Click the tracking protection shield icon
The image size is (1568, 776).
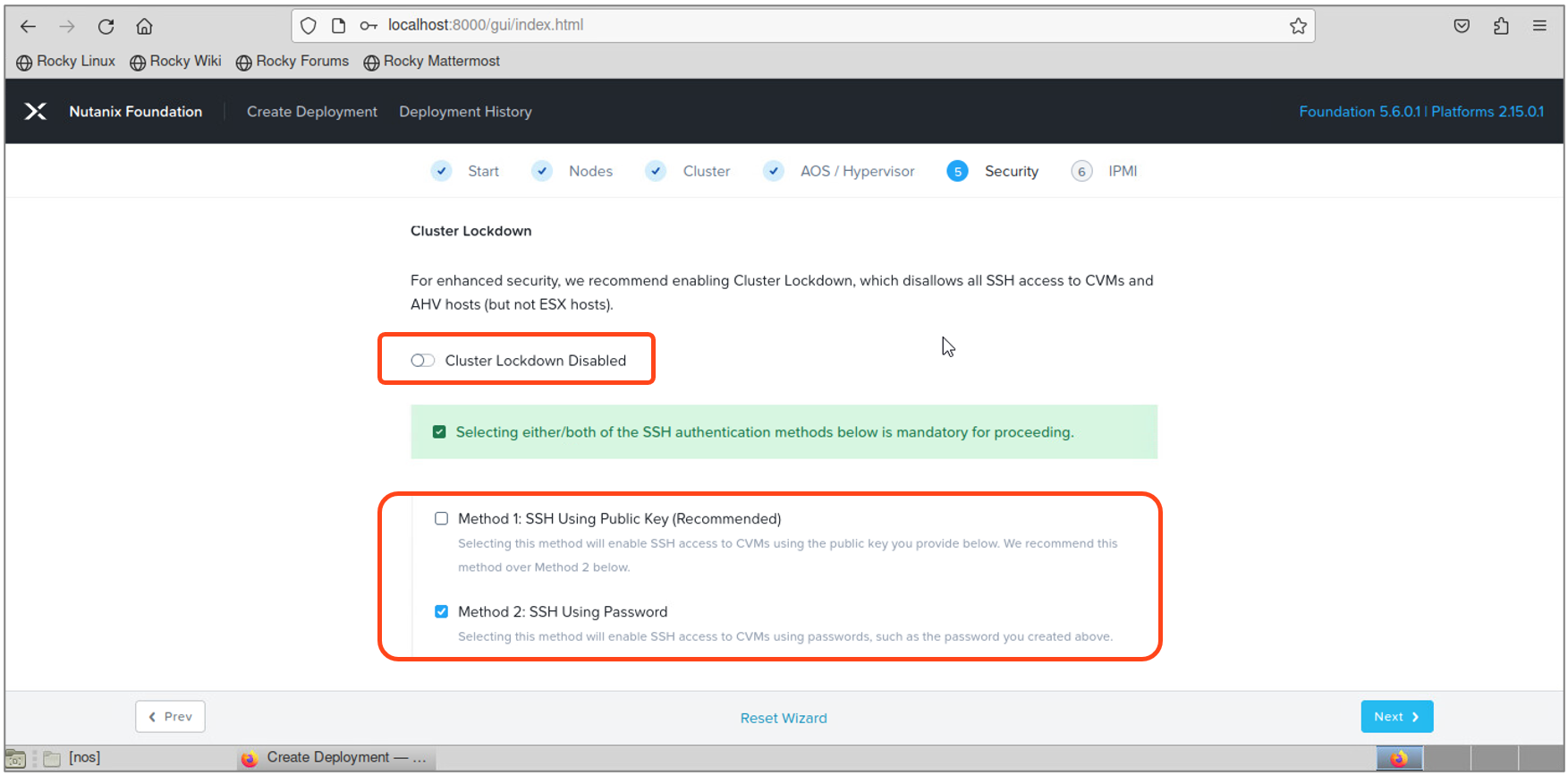click(309, 26)
